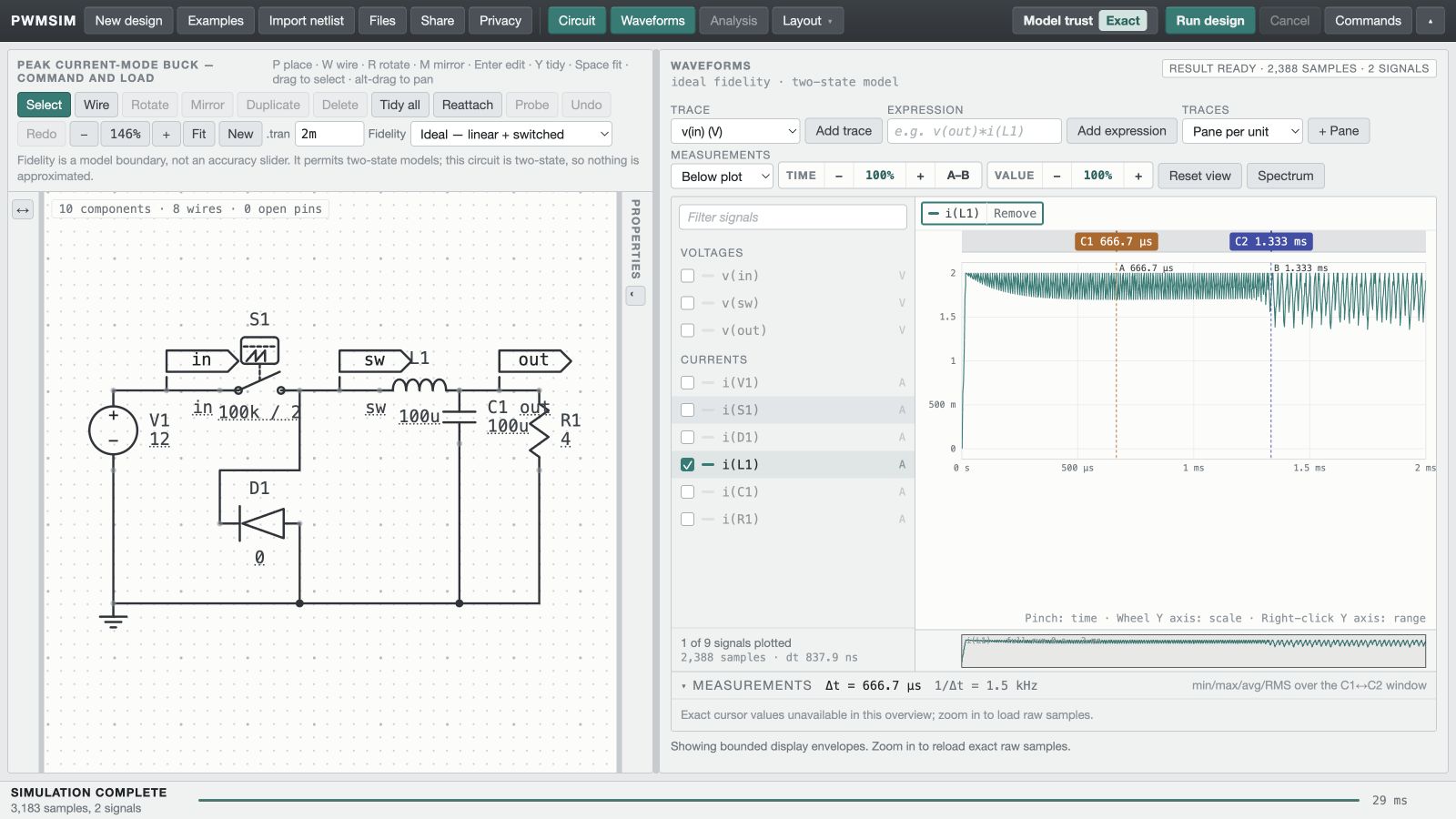Select the L1 inductor symbol

point(420,385)
